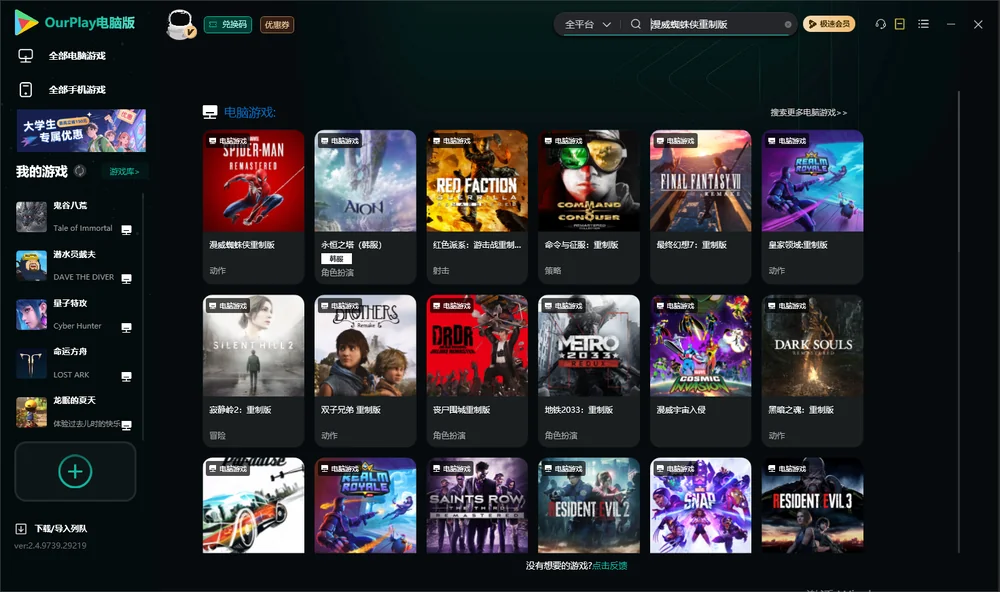Click PC icon next to 鬼谷八荒

126,230
